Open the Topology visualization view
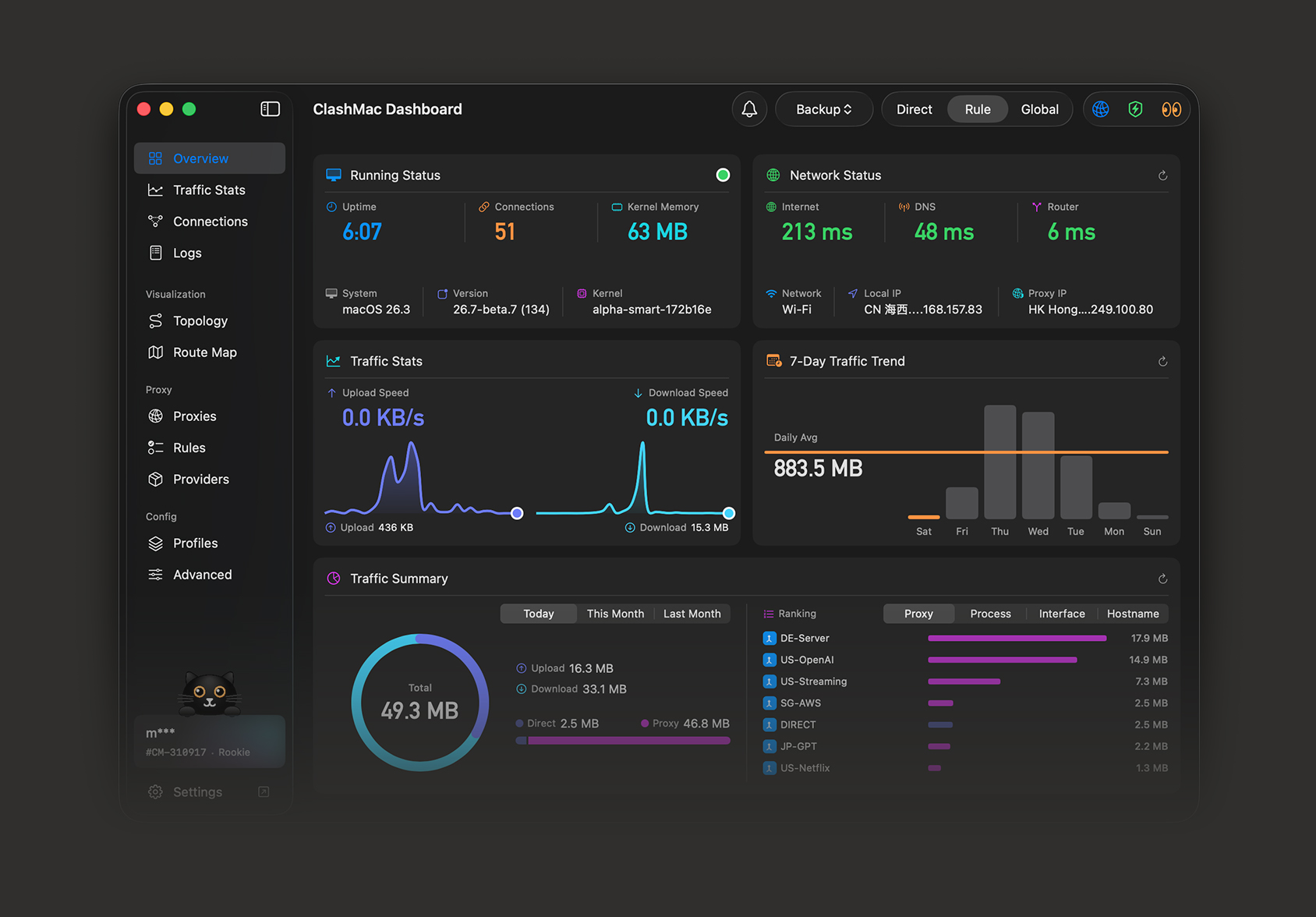This screenshot has height=917, width=1316. pos(200,320)
